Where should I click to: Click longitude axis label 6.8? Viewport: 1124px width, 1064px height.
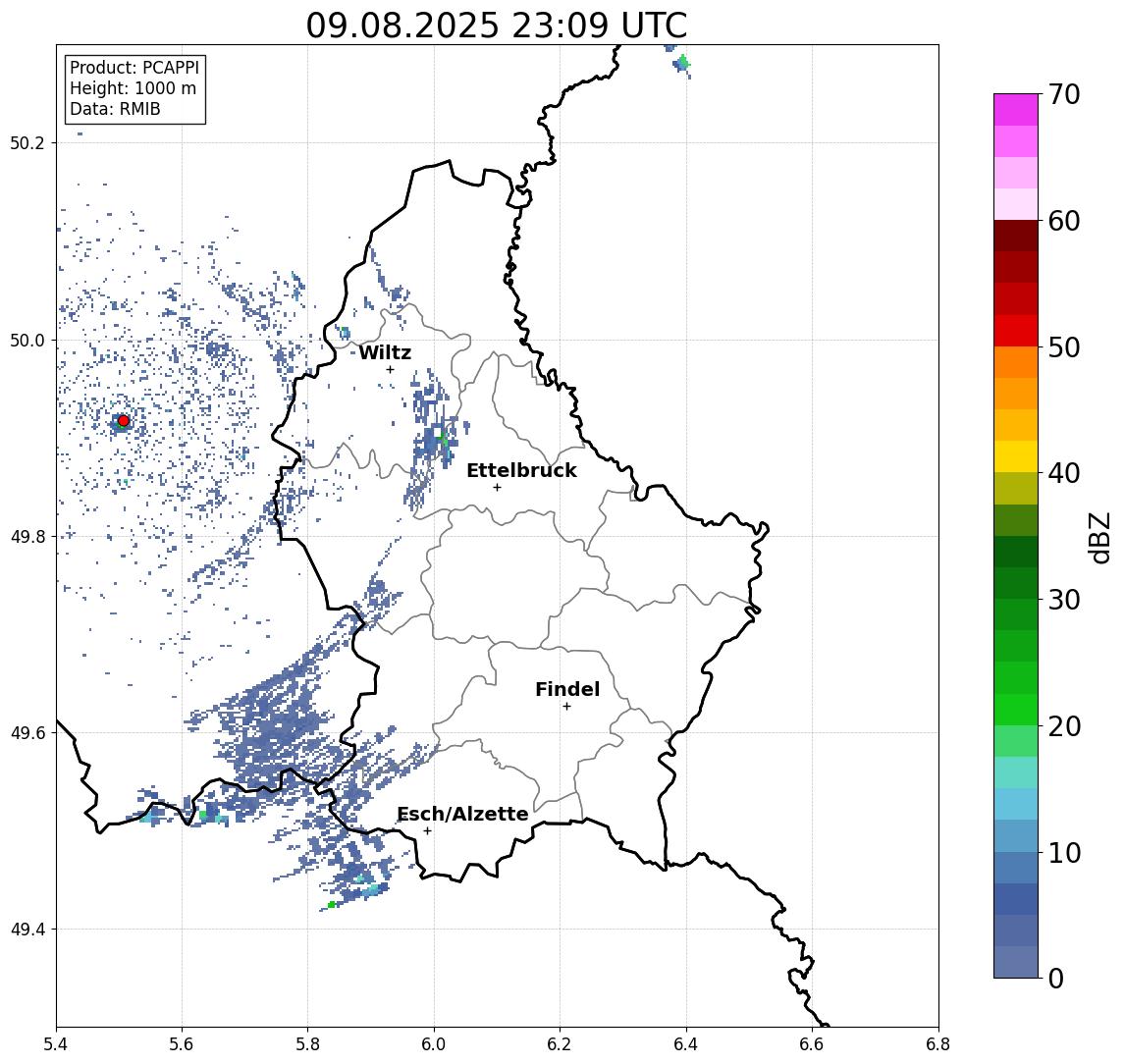938,1044
